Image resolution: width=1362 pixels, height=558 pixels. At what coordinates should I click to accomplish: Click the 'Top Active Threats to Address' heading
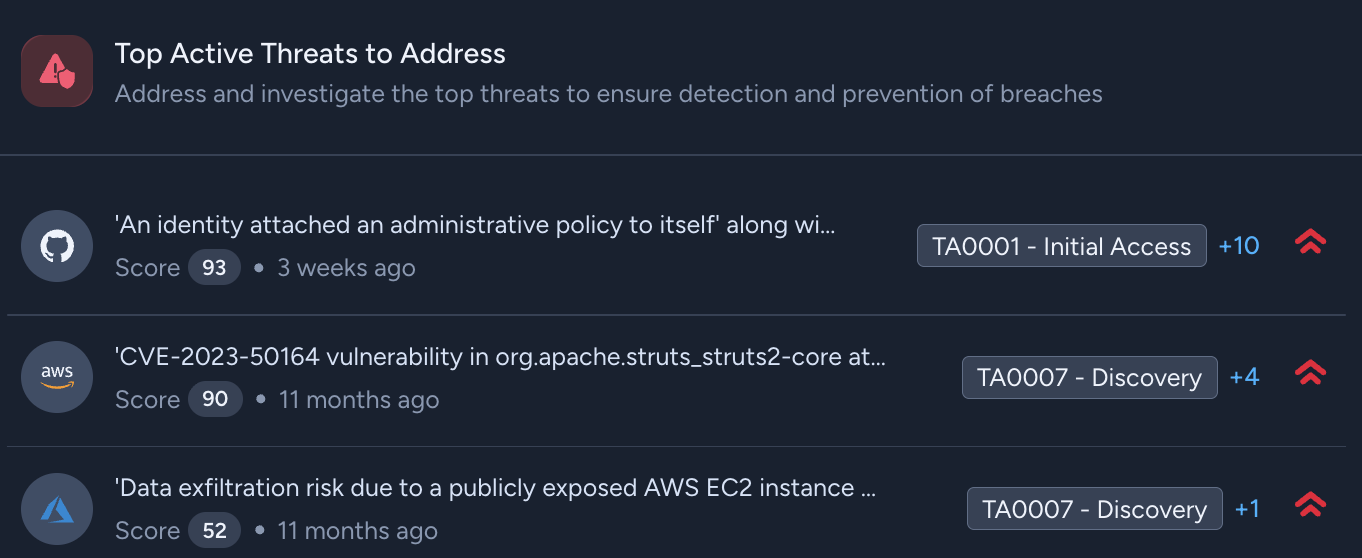[x=310, y=54]
